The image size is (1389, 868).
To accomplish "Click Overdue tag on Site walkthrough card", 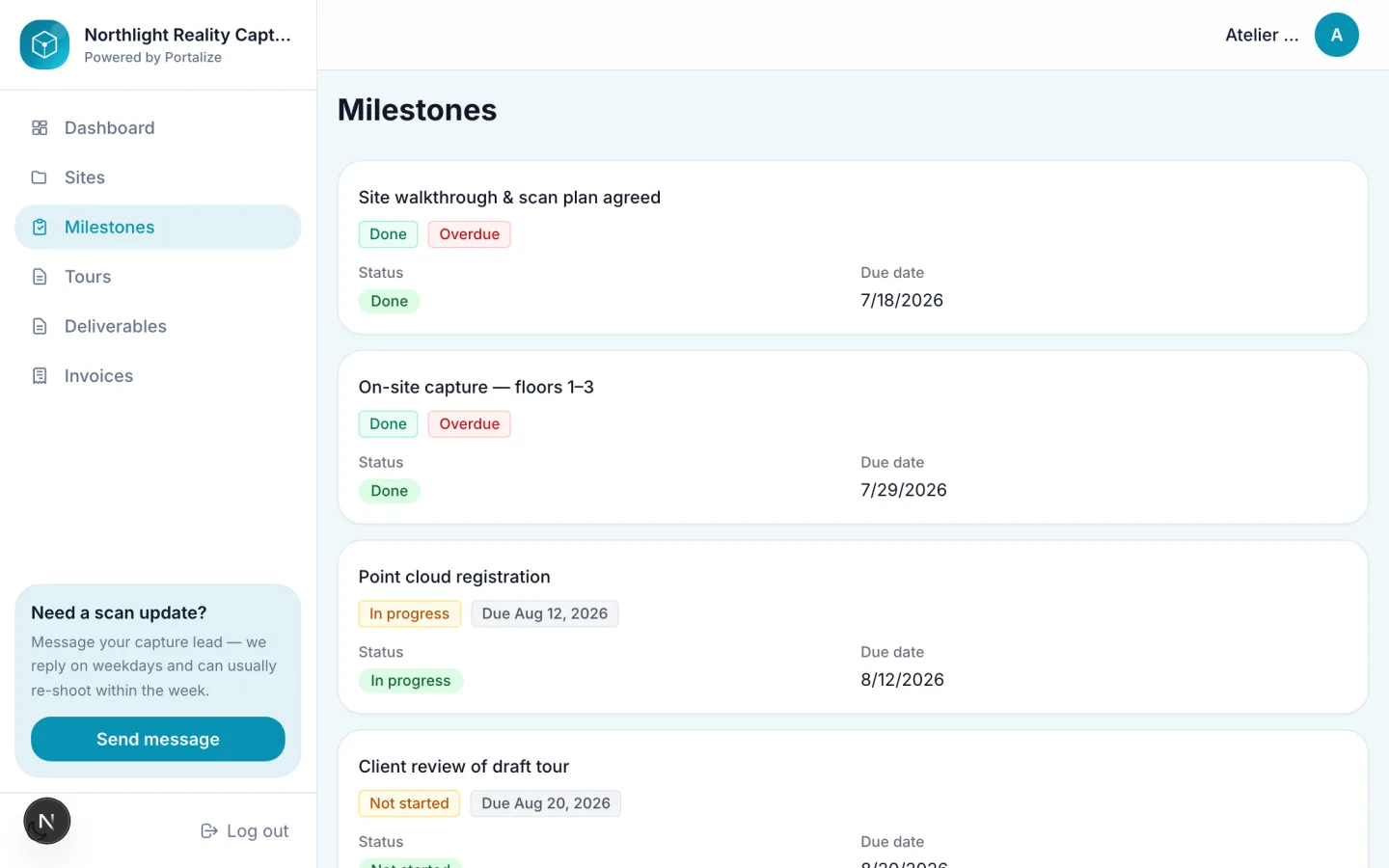I will click(x=470, y=234).
